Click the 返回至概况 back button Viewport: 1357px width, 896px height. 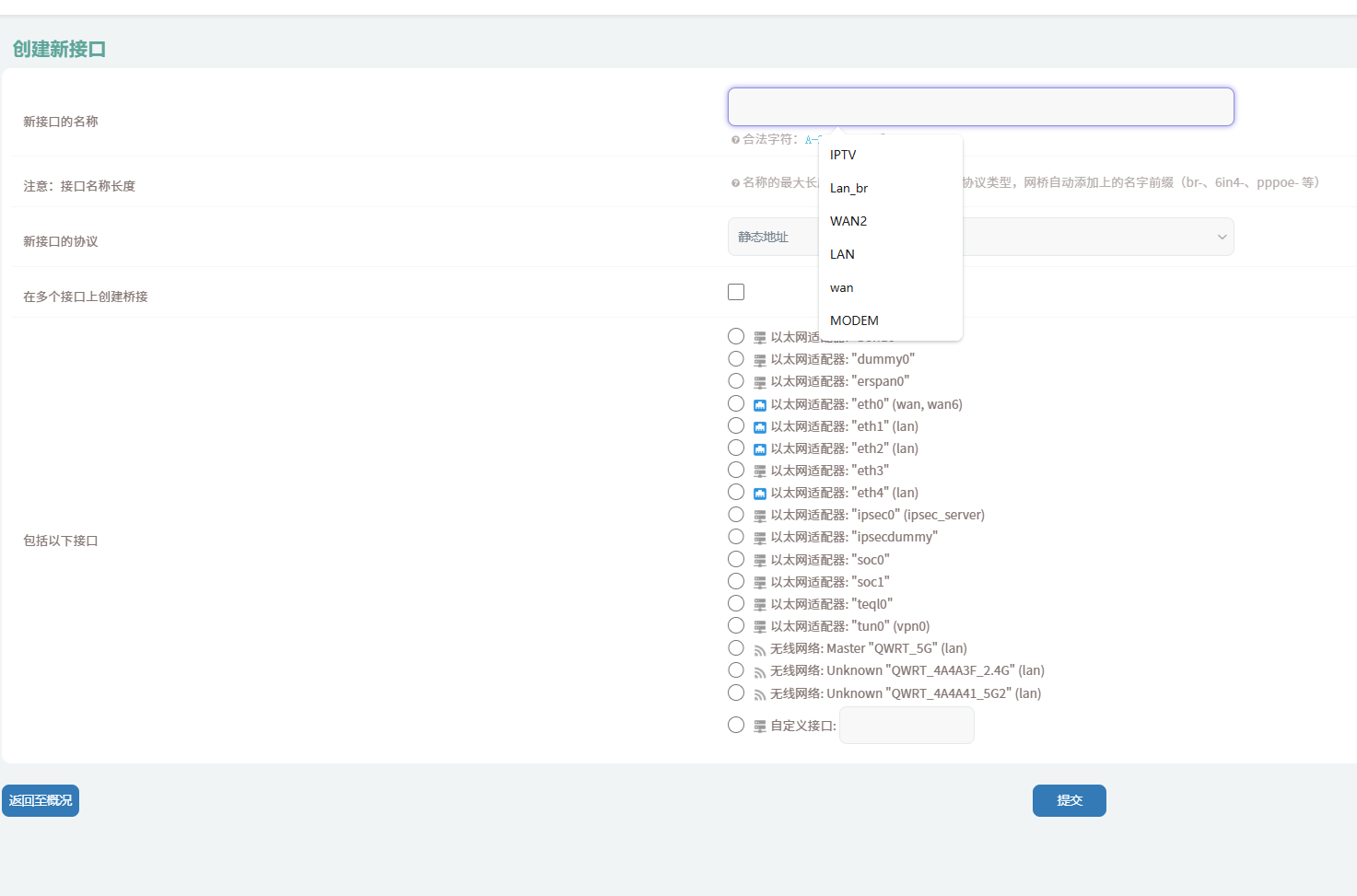tap(41, 800)
